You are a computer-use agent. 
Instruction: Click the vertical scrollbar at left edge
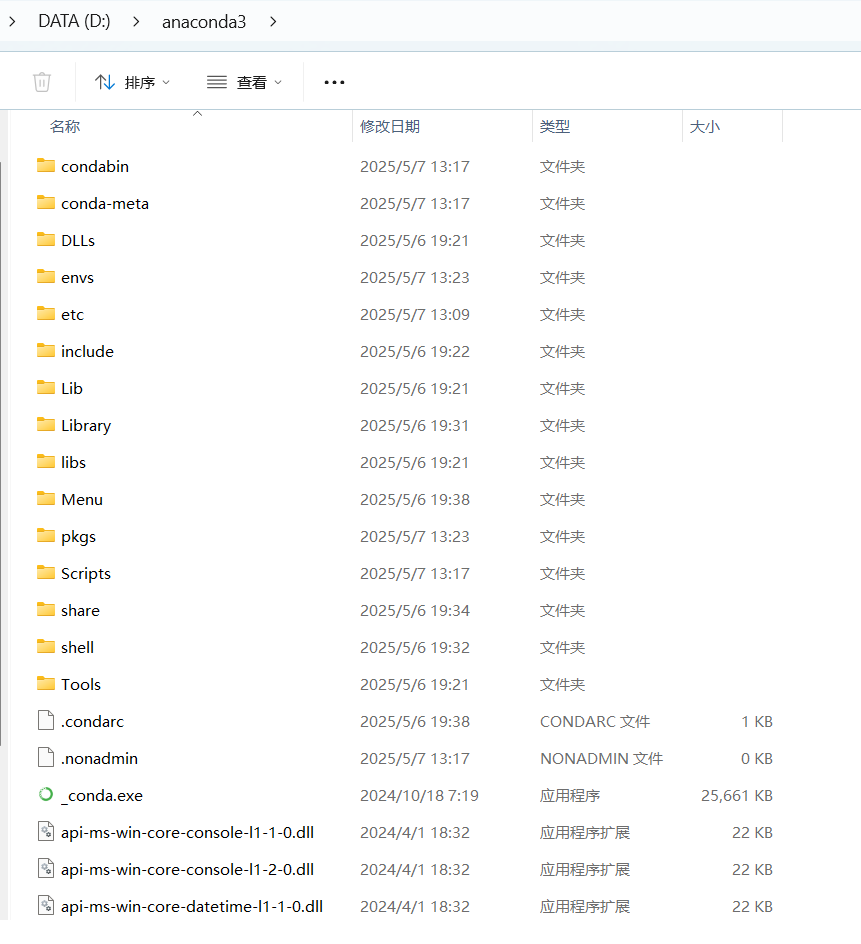point(2,452)
